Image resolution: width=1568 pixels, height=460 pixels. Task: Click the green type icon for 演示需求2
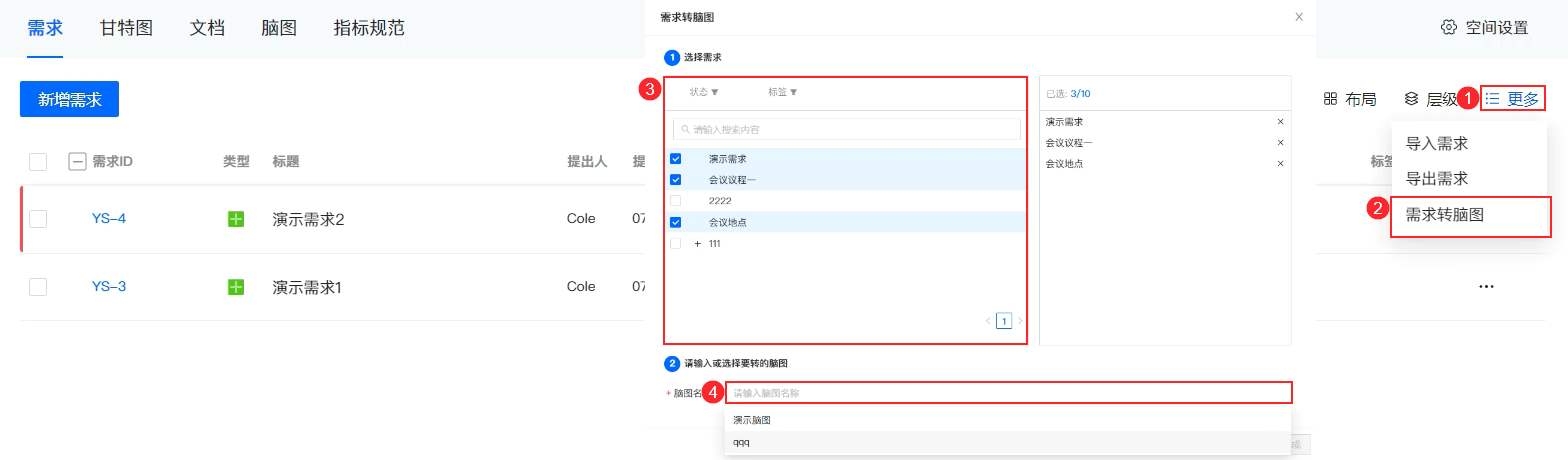pos(236,219)
